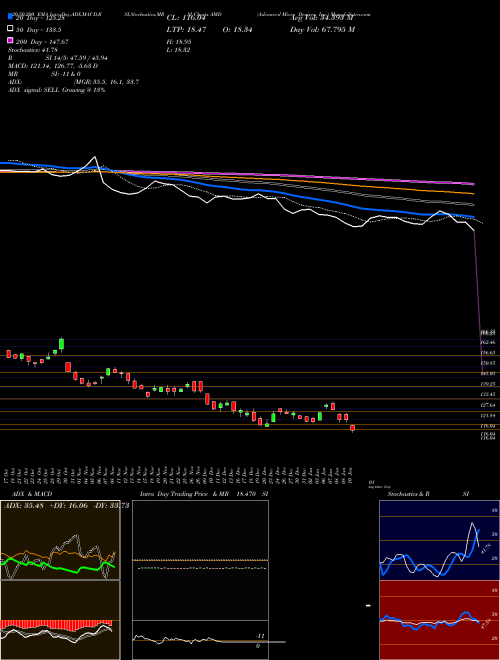Click the 'O: 18.34' open value
The width and height of the screenshot is (500, 660).
[237, 30]
